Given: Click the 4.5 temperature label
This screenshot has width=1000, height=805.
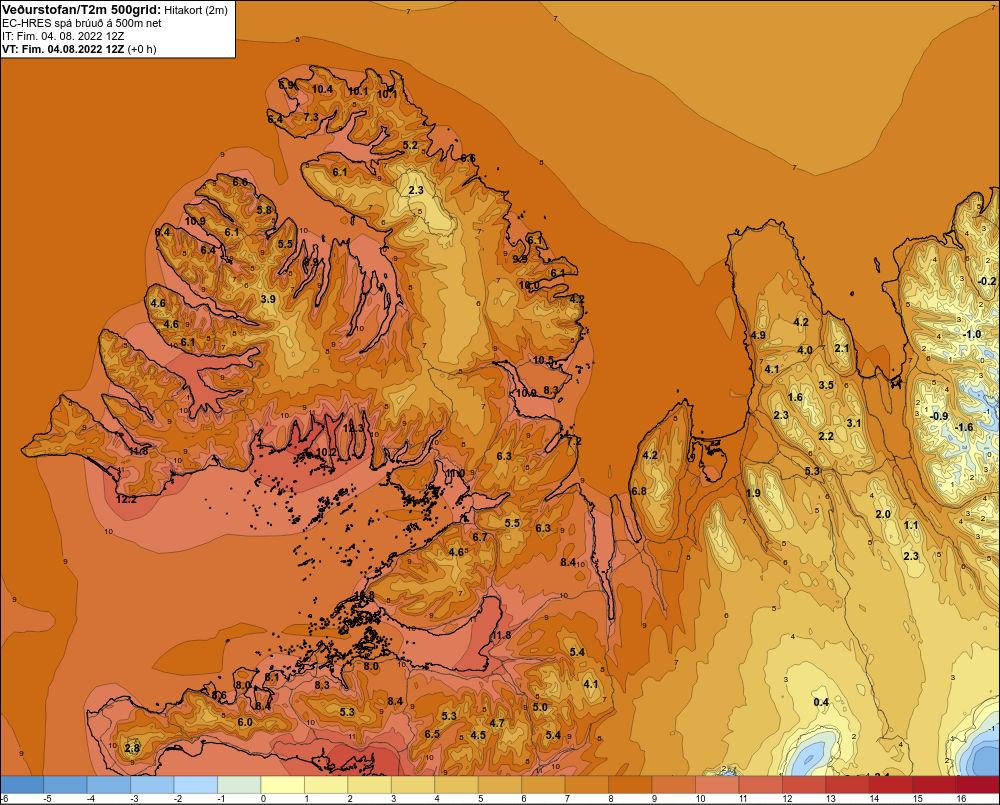Looking at the screenshot, I should 478,735.
